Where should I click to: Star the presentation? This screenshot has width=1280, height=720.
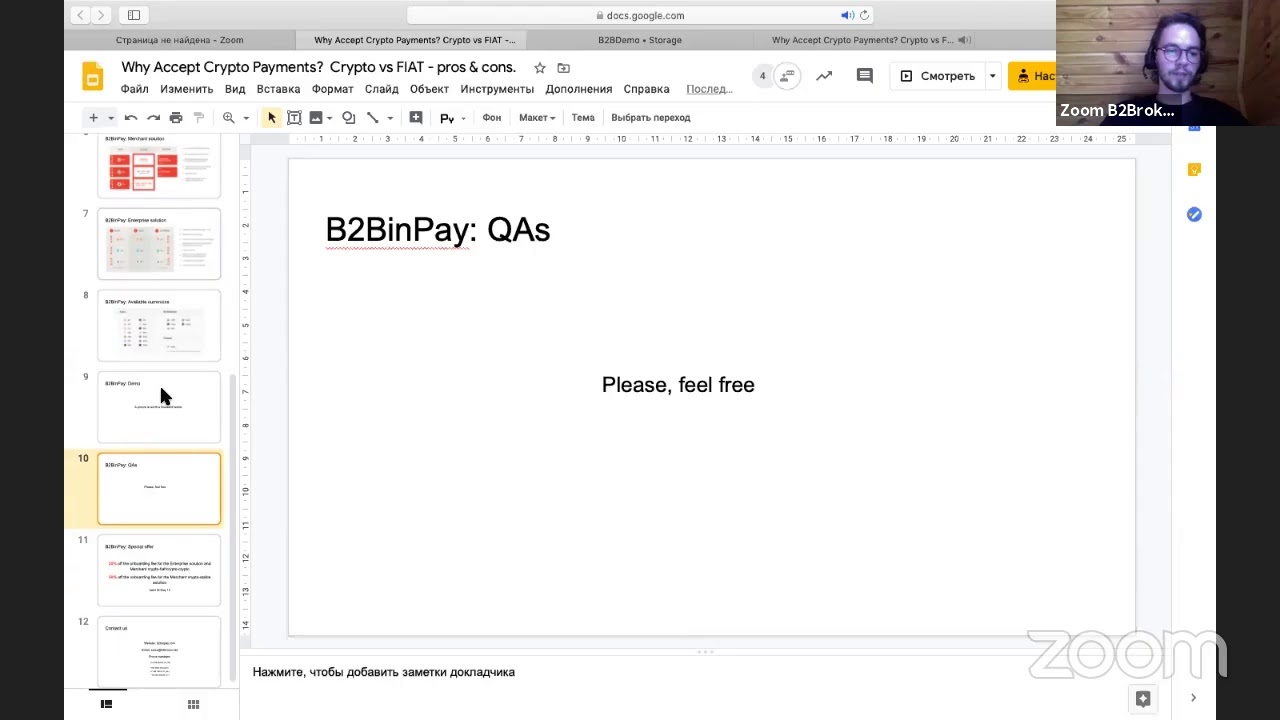(x=540, y=68)
